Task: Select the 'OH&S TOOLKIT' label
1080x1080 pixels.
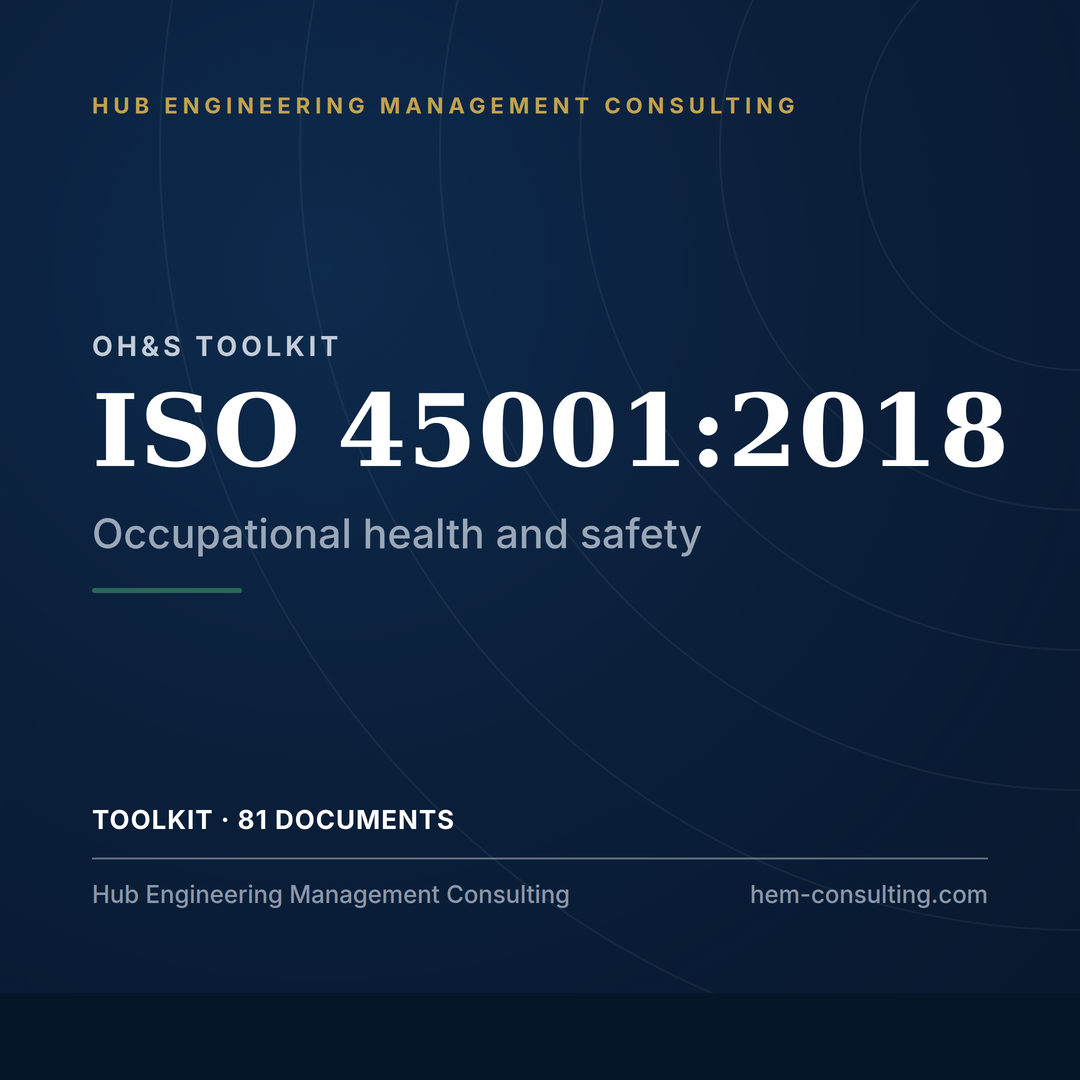Action: coord(216,346)
